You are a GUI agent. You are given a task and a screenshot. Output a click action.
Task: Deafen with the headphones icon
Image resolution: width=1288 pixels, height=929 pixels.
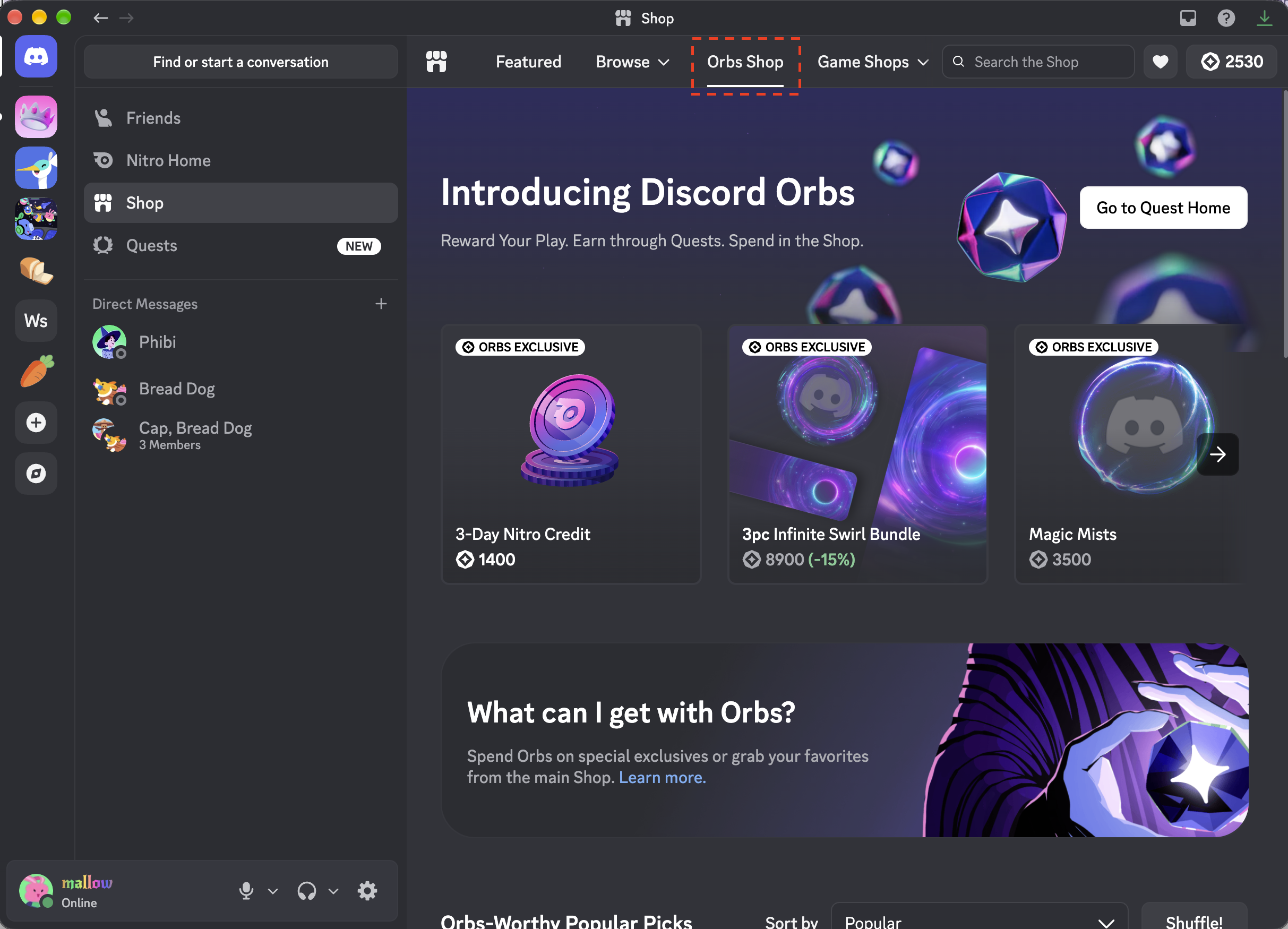307,890
